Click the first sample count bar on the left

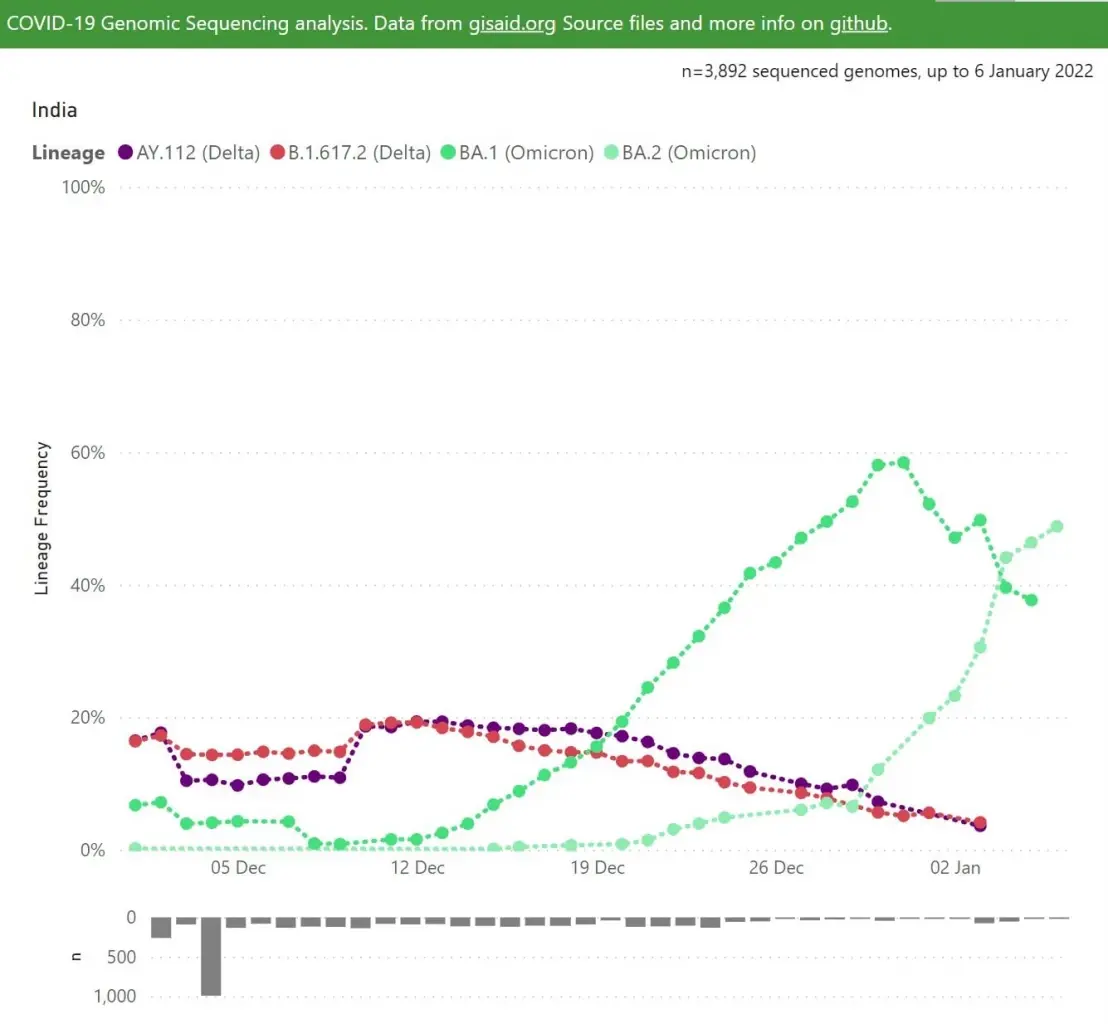click(x=161, y=928)
